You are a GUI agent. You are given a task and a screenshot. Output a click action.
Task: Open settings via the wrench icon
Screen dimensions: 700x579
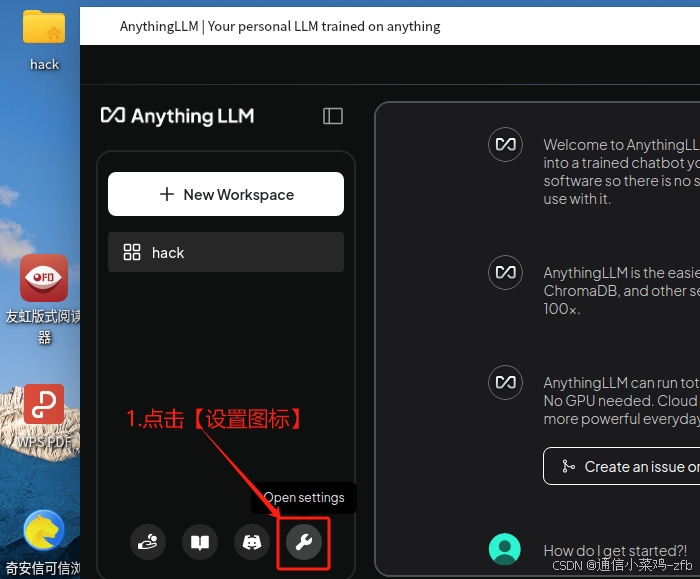pos(304,542)
